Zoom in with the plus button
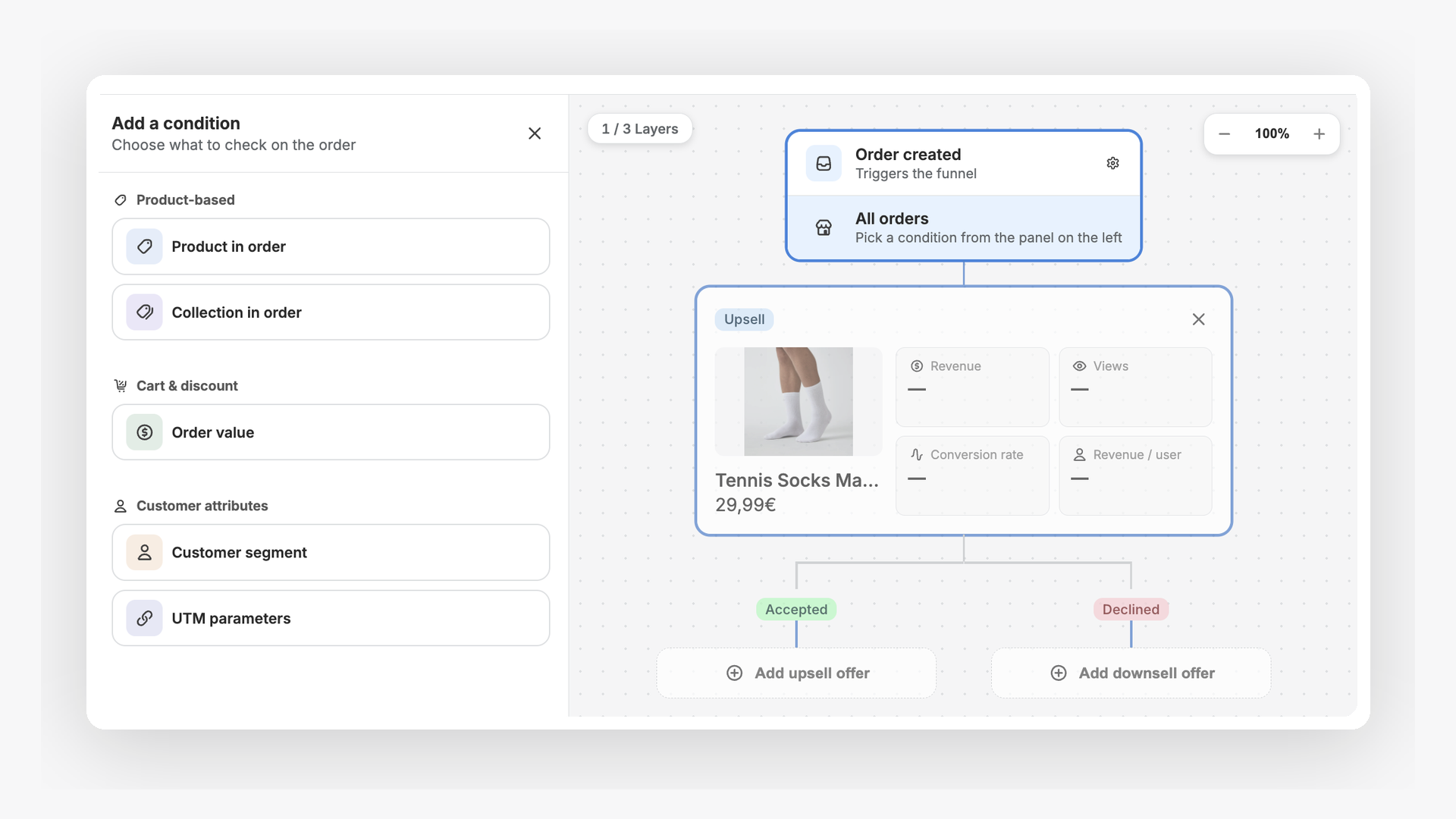This screenshot has height=819, width=1456. click(1319, 134)
